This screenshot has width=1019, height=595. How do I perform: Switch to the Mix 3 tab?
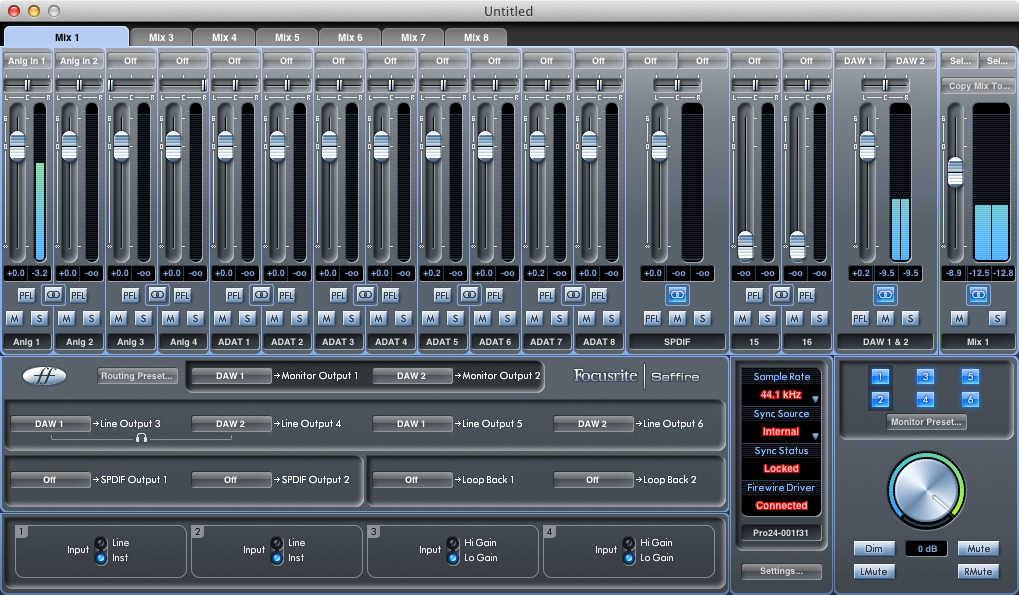(161, 38)
